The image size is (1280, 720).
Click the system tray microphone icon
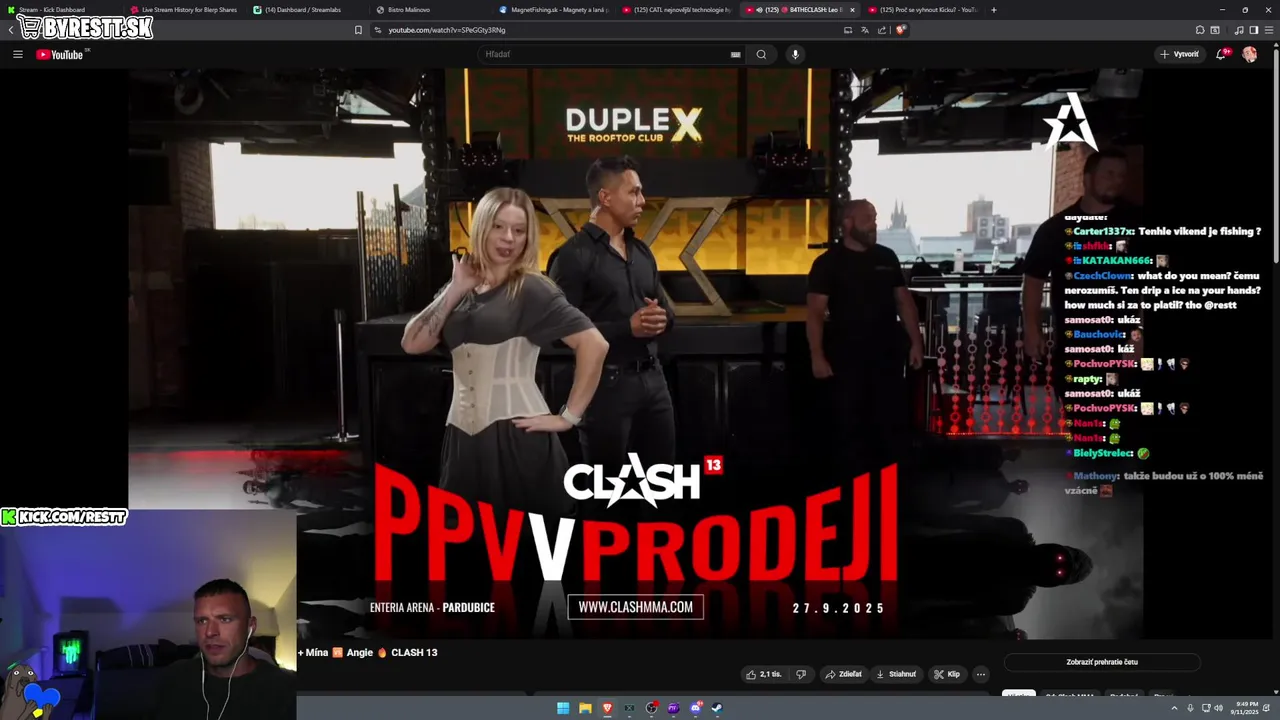[x=1190, y=708]
